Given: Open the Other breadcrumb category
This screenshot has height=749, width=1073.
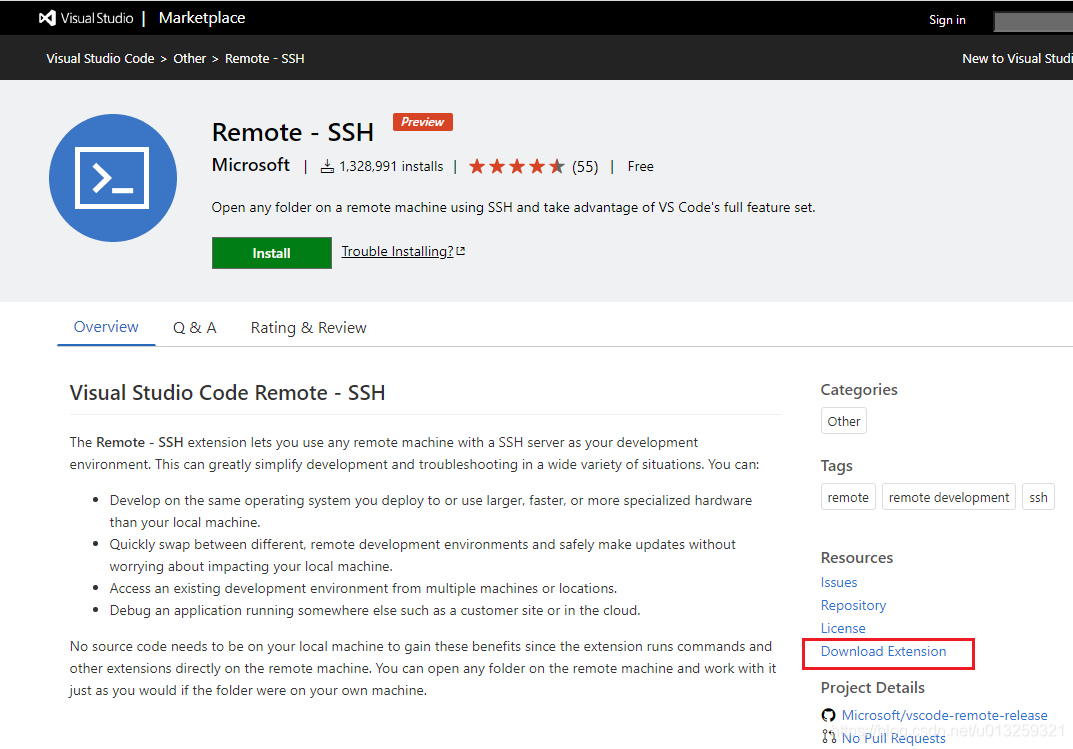Looking at the screenshot, I should pos(190,59).
